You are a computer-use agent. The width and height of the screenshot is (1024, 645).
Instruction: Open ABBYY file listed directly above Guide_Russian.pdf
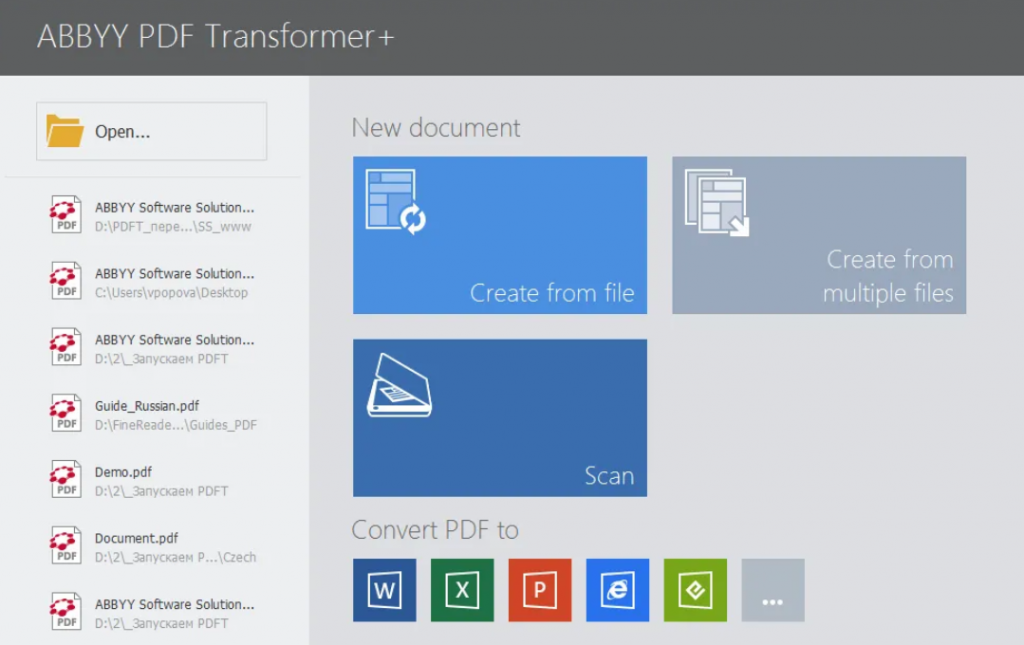pyautogui.click(x=174, y=340)
